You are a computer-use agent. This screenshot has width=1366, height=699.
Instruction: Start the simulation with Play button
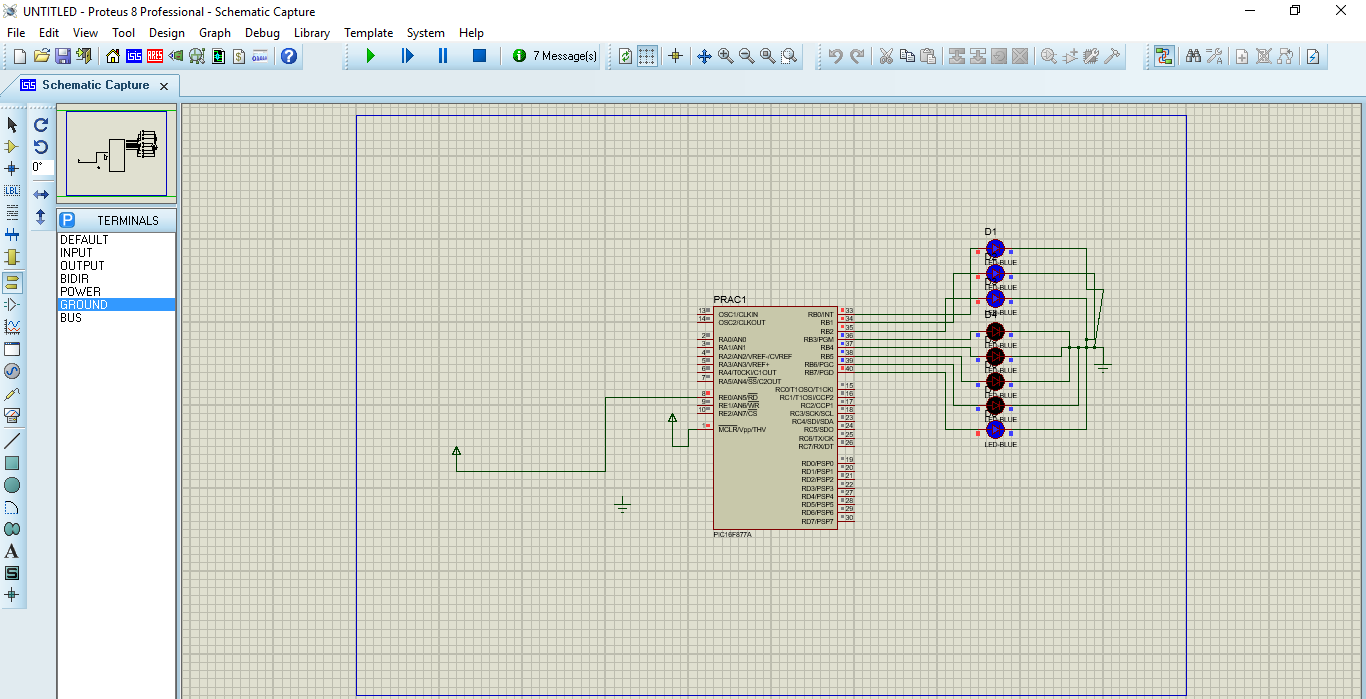coord(370,56)
